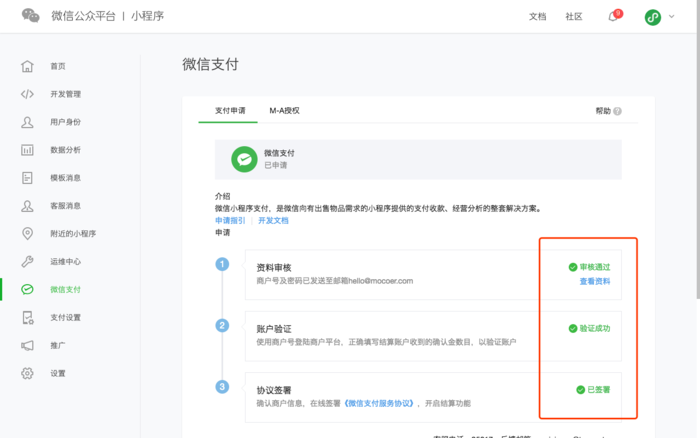This screenshot has width=700, height=438.
Task: Switch to the M-A授权 tab
Action: pos(284,110)
